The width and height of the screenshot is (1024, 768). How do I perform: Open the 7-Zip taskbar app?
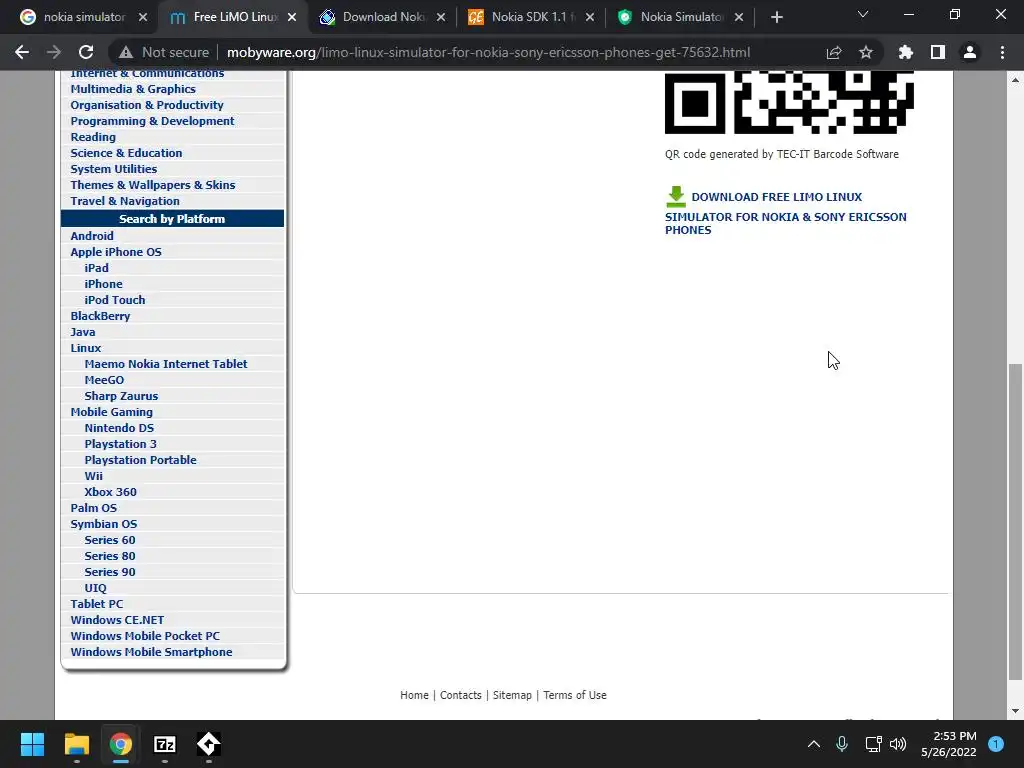pyautogui.click(x=165, y=744)
